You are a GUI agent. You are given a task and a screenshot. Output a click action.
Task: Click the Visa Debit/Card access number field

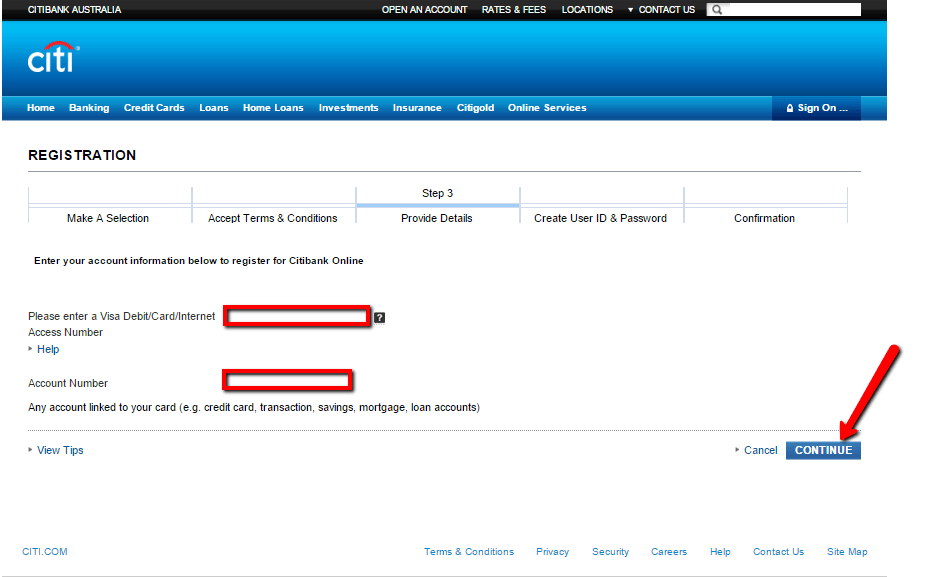(297, 316)
